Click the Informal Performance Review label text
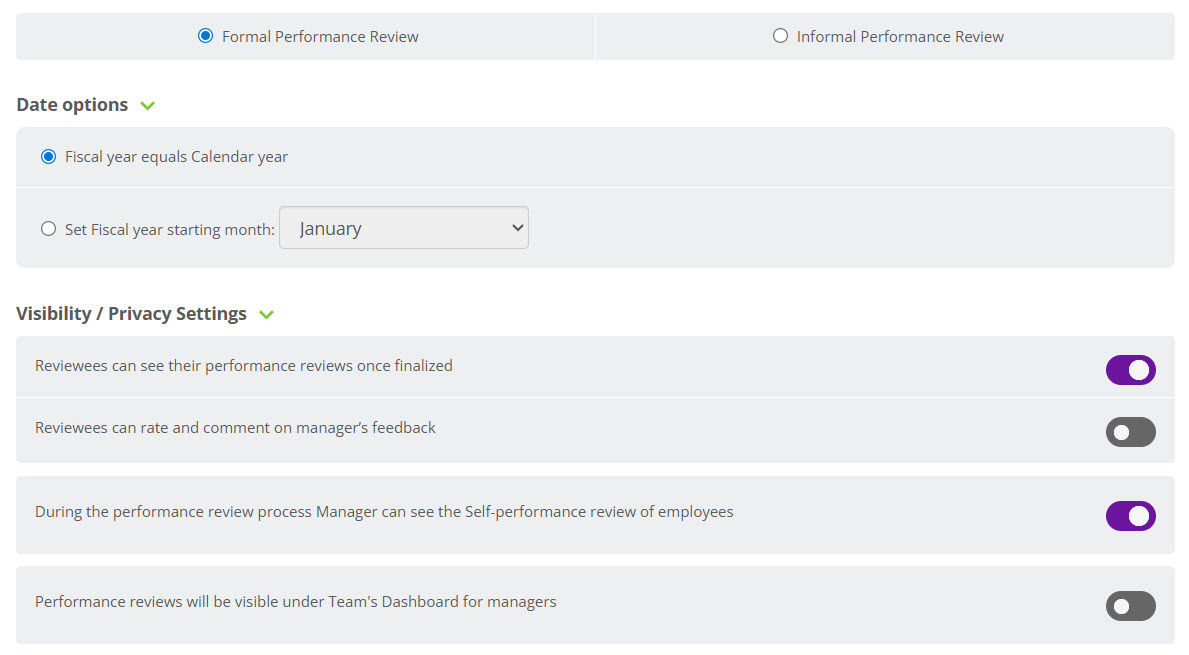This screenshot has height=655, width=1189. pos(900,37)
